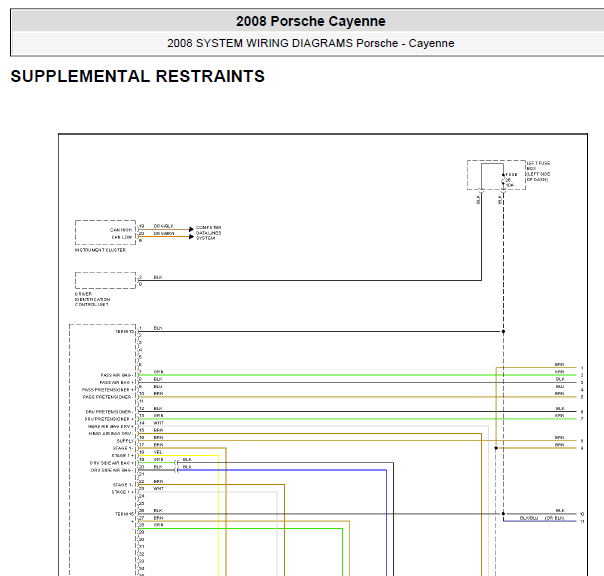Click the 'YEL' wire color label at pin 18
This screenshot has height=576, width=604.
click(x=158, y=452)
